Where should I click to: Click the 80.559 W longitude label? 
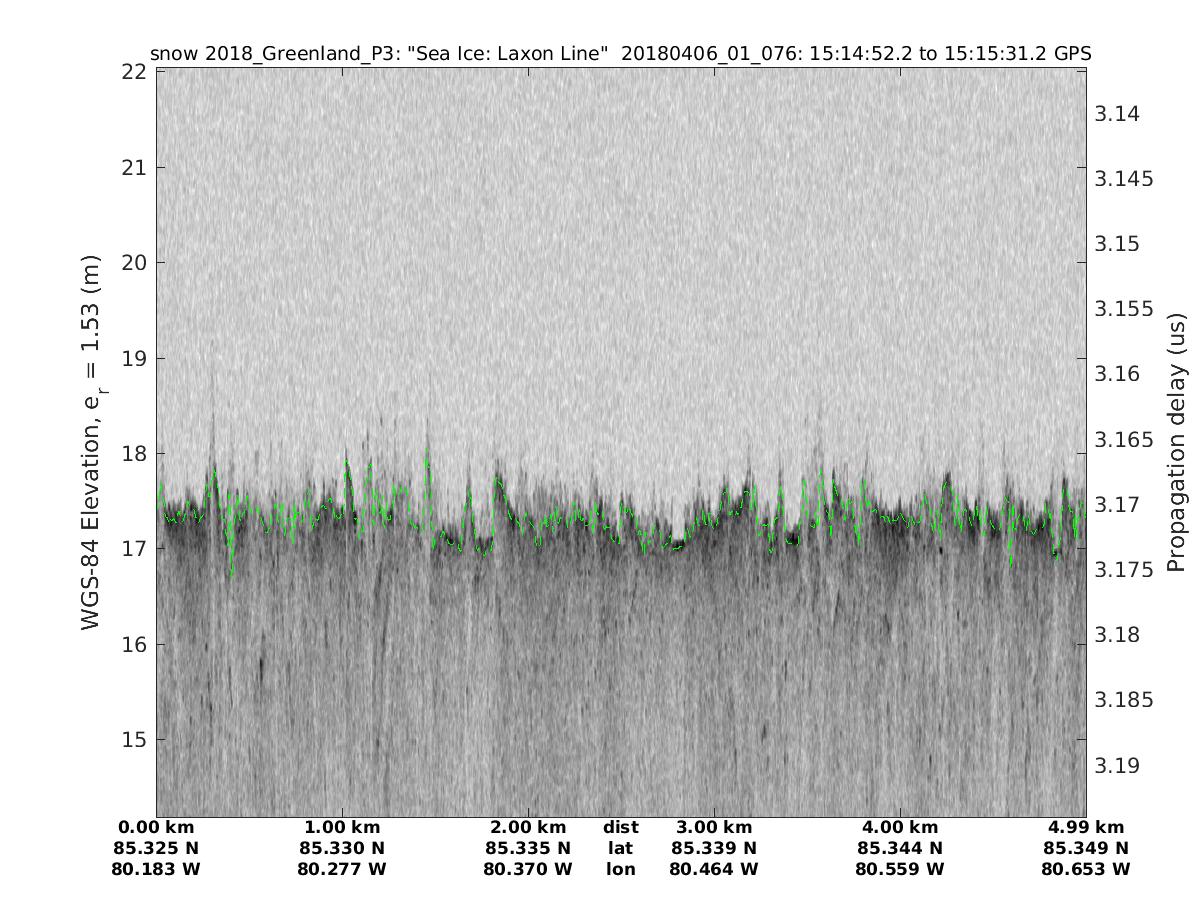pos(900,869)
